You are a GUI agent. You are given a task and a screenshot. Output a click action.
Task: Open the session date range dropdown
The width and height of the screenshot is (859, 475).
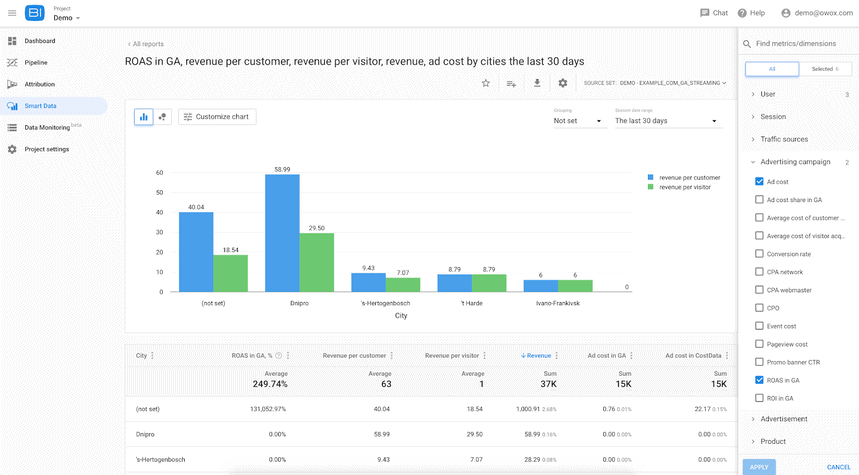666,121
